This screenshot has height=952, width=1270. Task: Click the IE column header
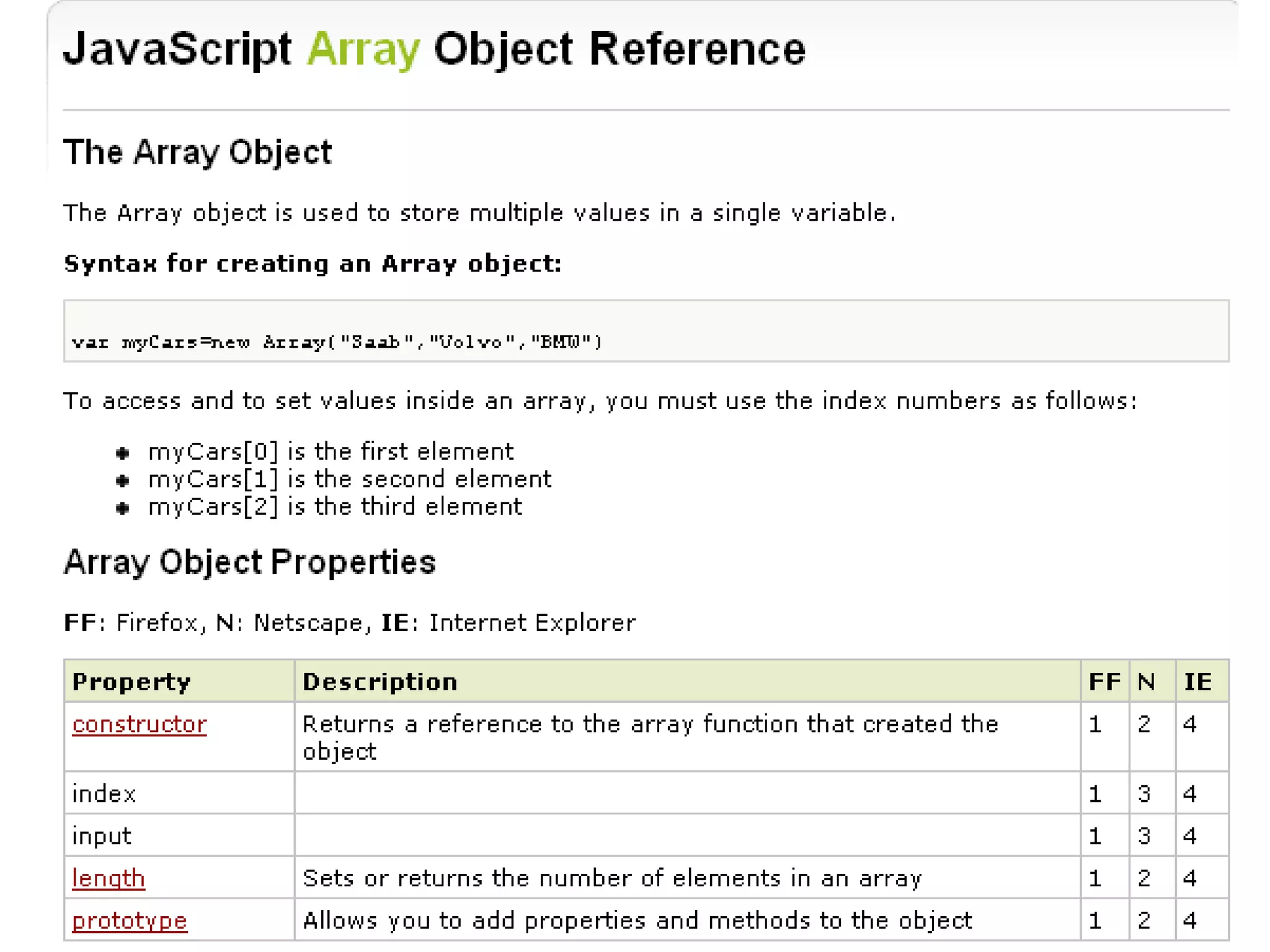[x=1197, y=682]
